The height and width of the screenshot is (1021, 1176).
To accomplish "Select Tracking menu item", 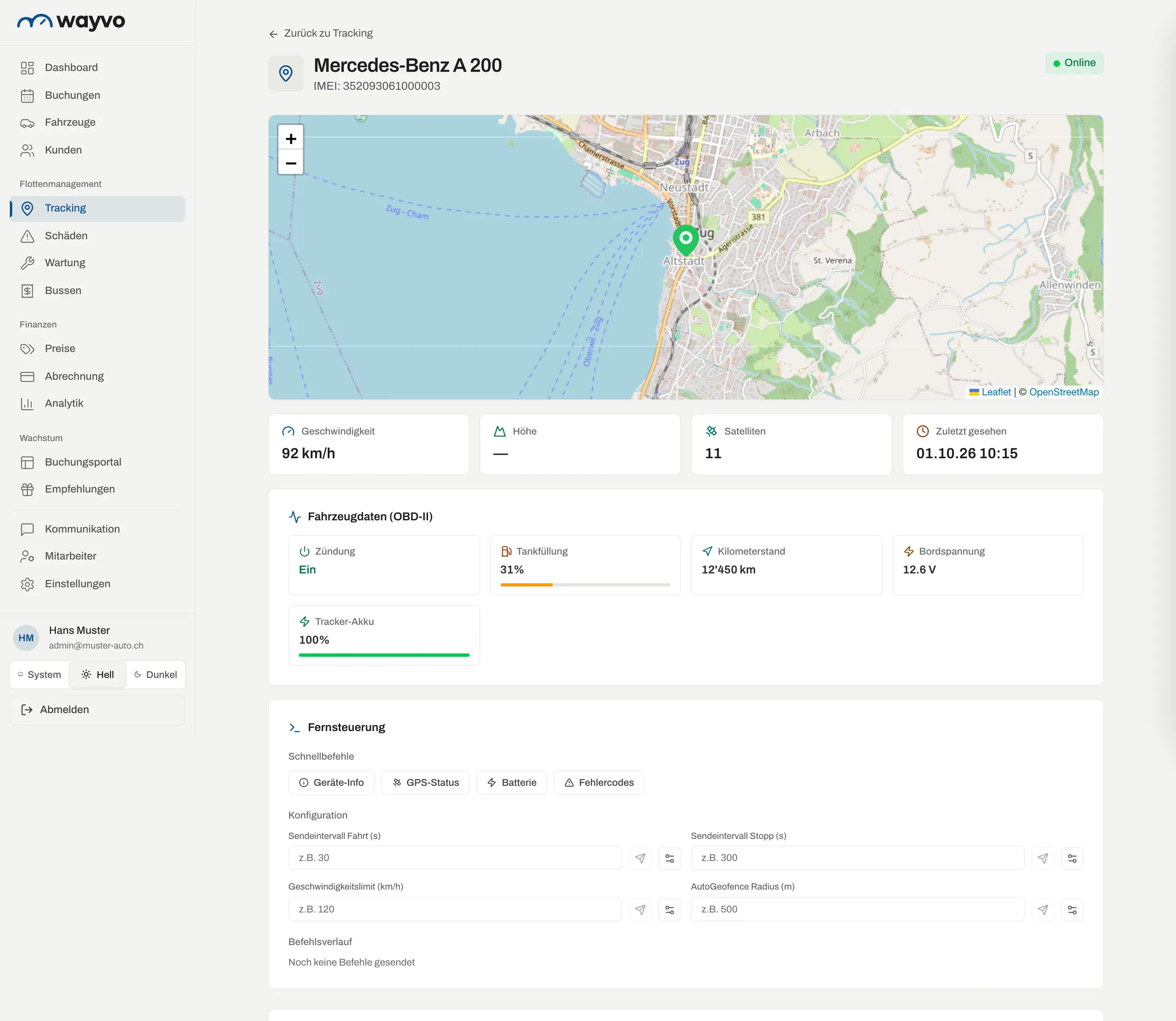I will click(98, 208).
